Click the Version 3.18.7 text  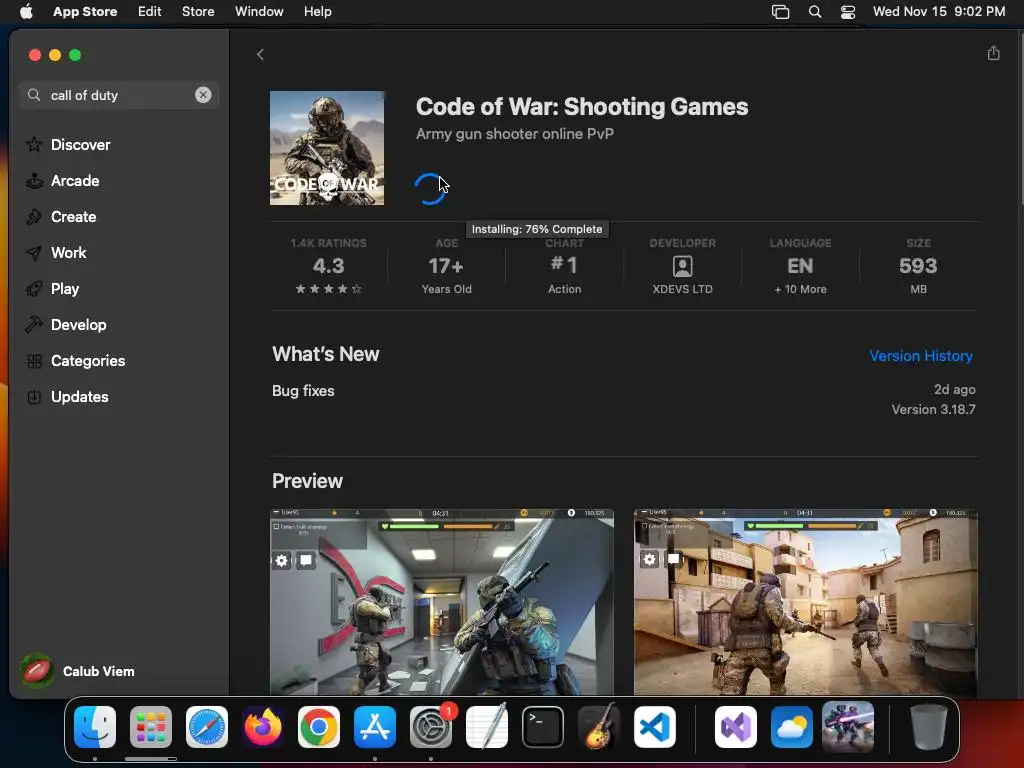pos(933,409)
